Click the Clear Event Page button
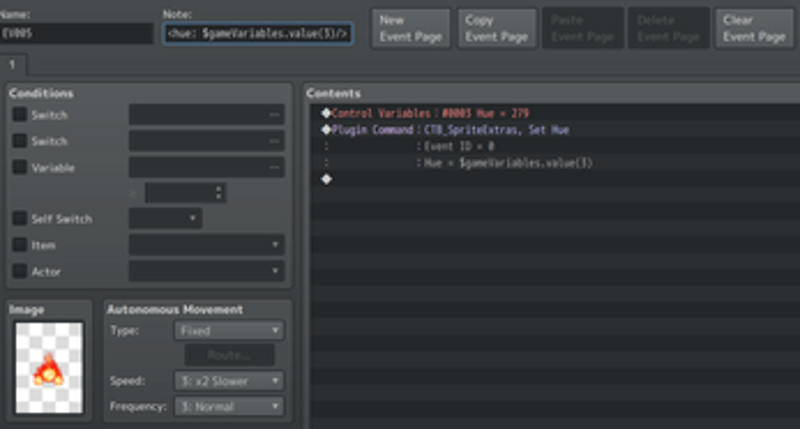 (x=755, y=28)
